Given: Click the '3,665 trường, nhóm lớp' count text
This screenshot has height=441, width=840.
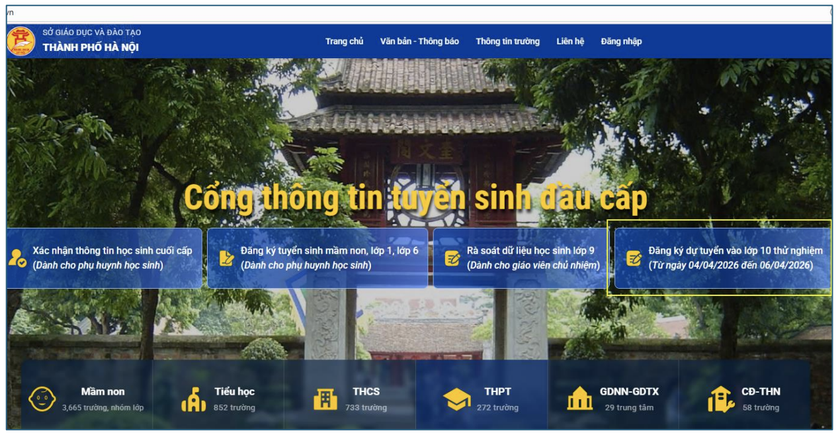Looking at the screenshot, I should click(103, 408).
